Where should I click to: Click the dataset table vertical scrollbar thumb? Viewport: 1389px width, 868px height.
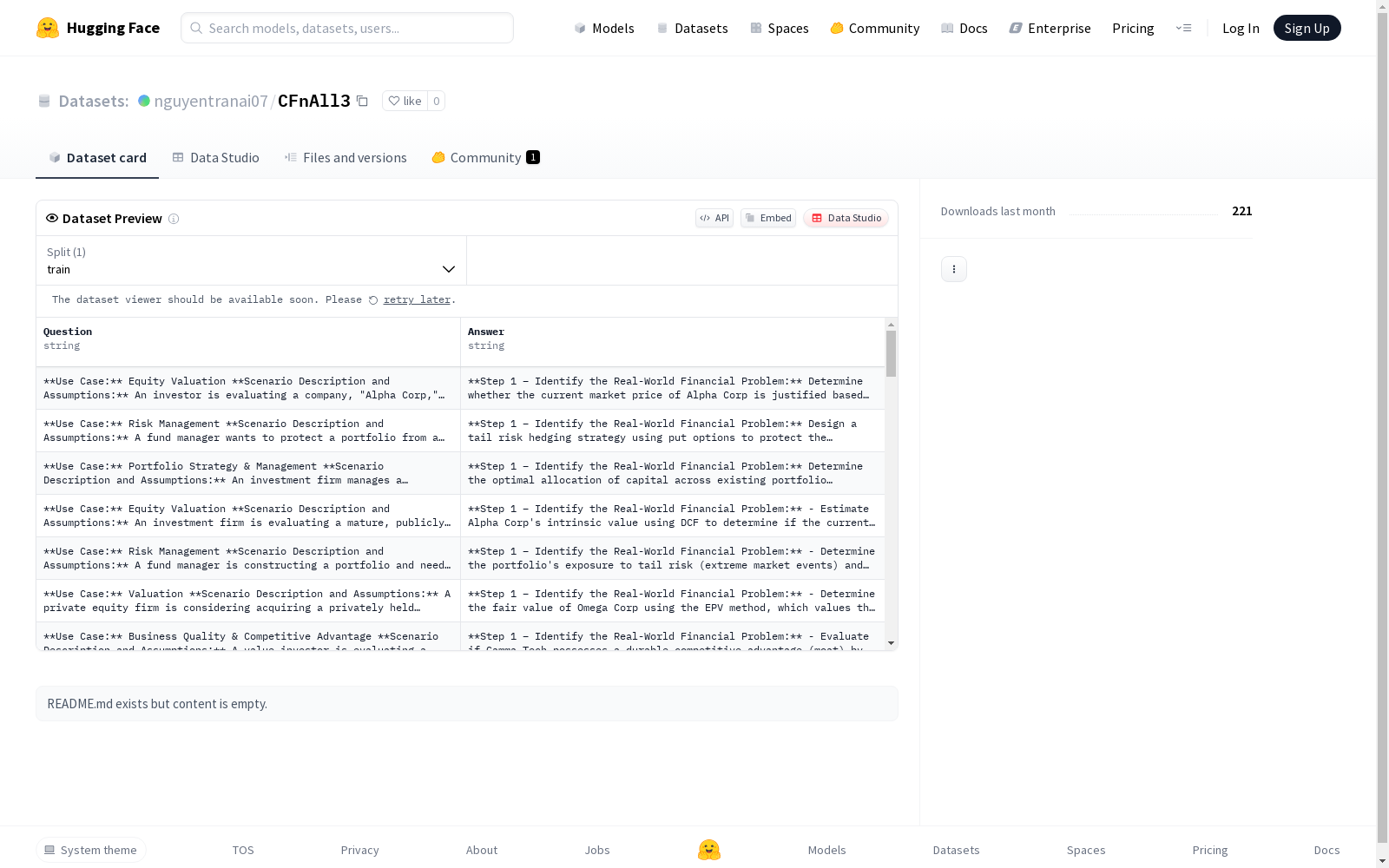pos(891,353)
